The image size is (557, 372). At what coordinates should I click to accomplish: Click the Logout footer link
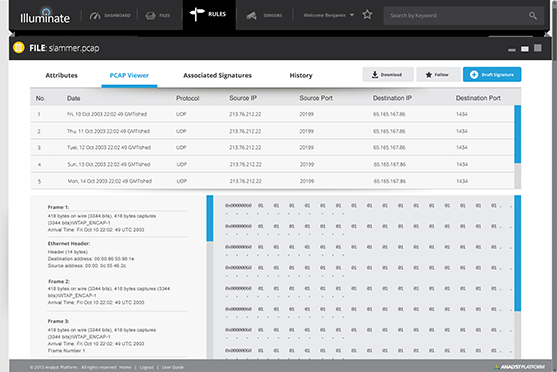(x=146, y=367)
